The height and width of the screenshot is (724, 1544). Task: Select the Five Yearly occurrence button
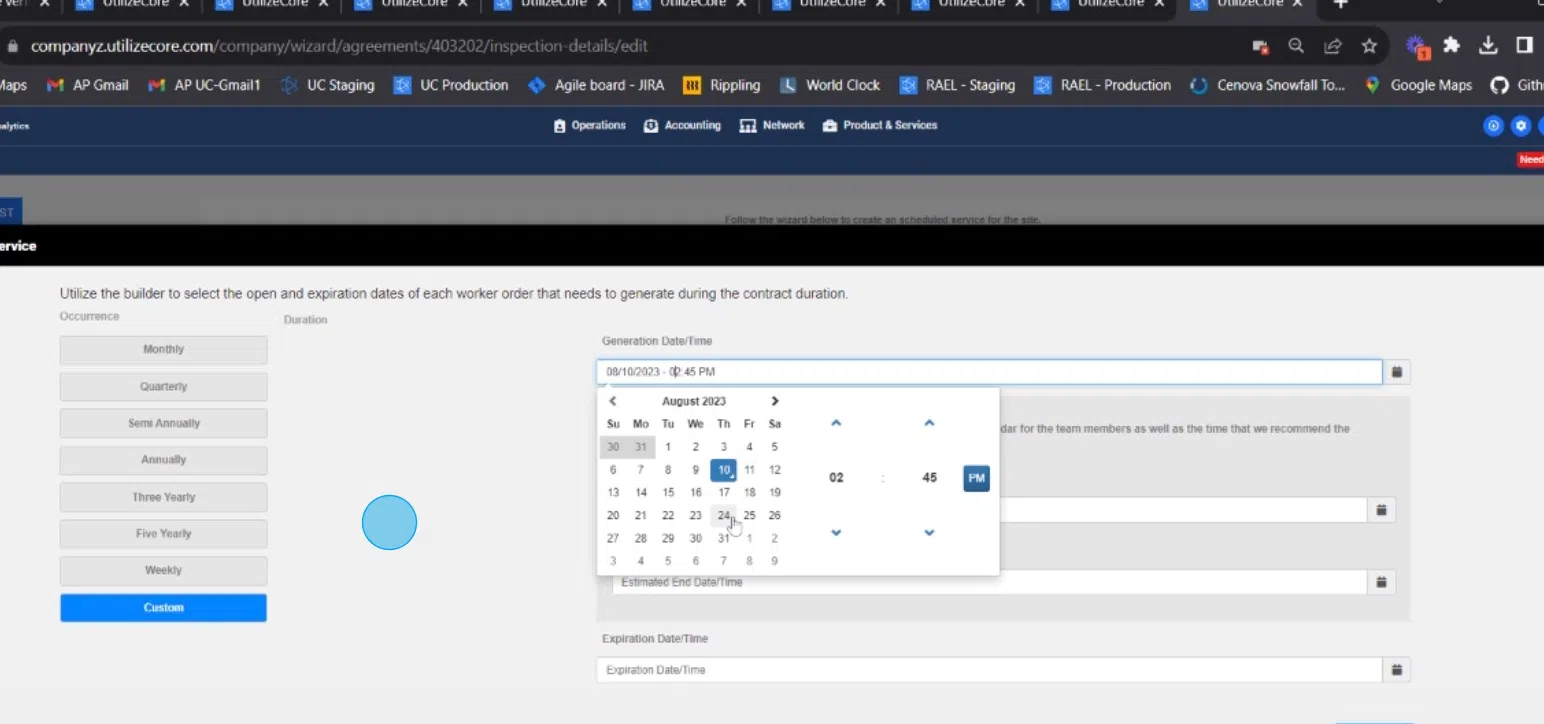coord(163,534)
